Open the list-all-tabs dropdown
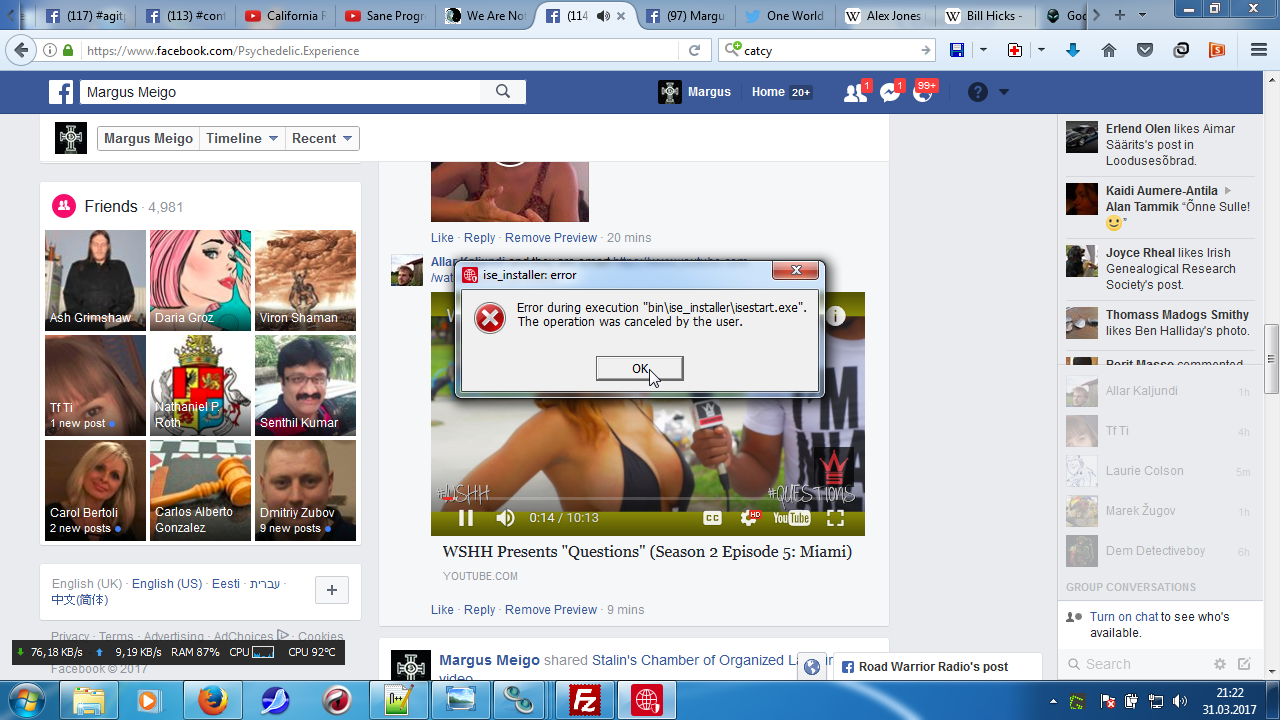Image resolution: width=1280 pixels, height=720 pixels. pos(1142,16)
